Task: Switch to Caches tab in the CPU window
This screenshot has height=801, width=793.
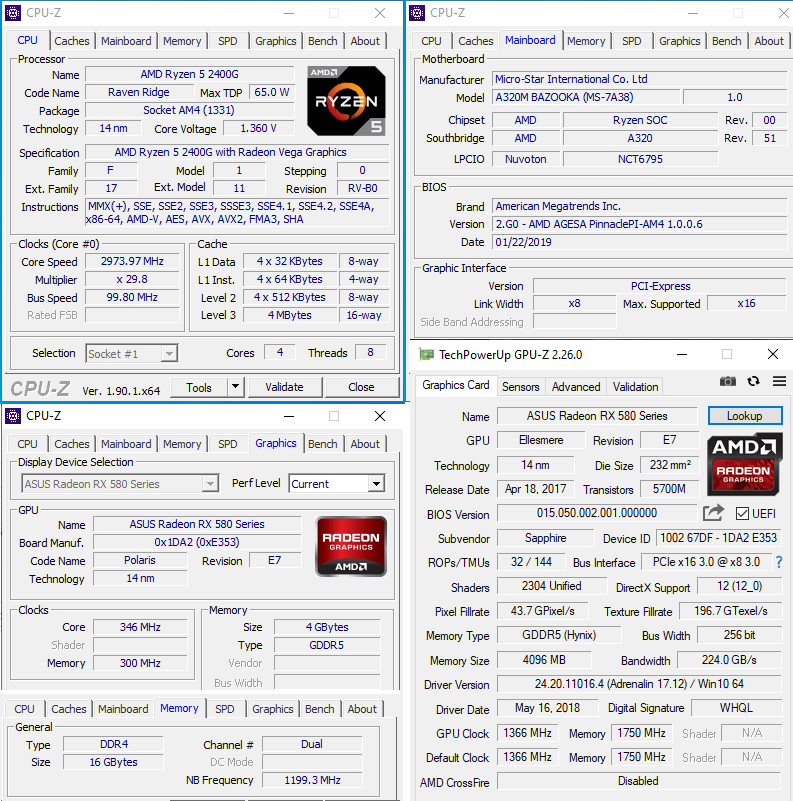Action: tap(72, 41)
